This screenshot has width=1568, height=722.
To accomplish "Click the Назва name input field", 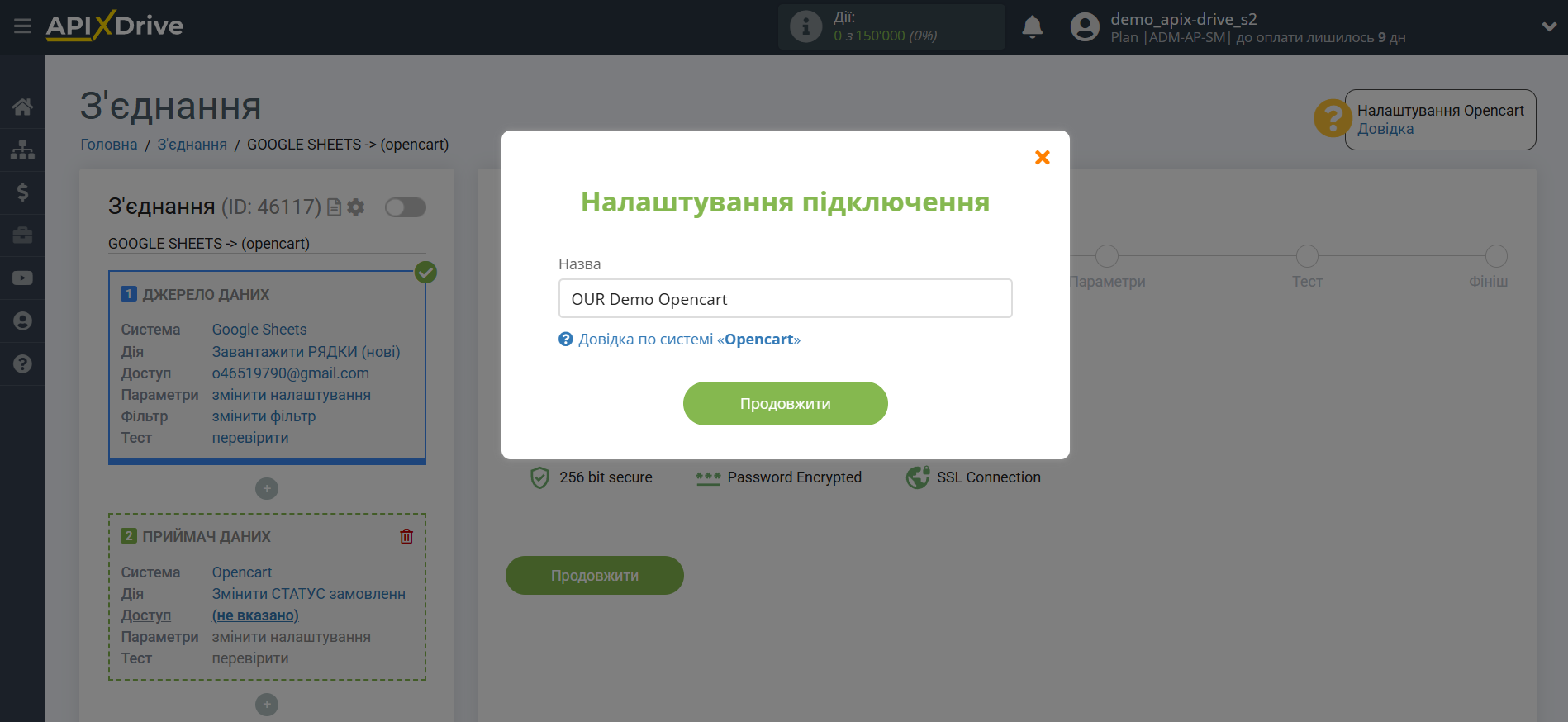I will pyautogui.click(x=785, y=298).
